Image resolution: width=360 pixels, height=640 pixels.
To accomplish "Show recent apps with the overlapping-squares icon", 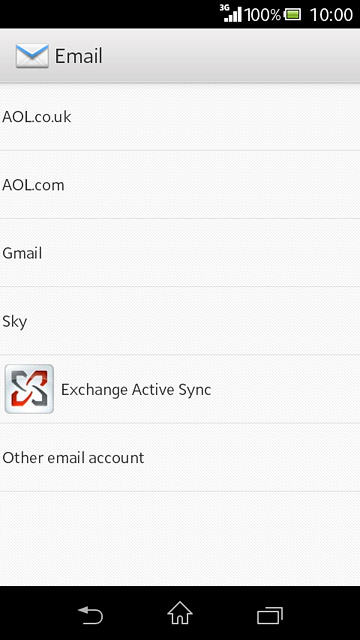I will click(x=270, y=616).
